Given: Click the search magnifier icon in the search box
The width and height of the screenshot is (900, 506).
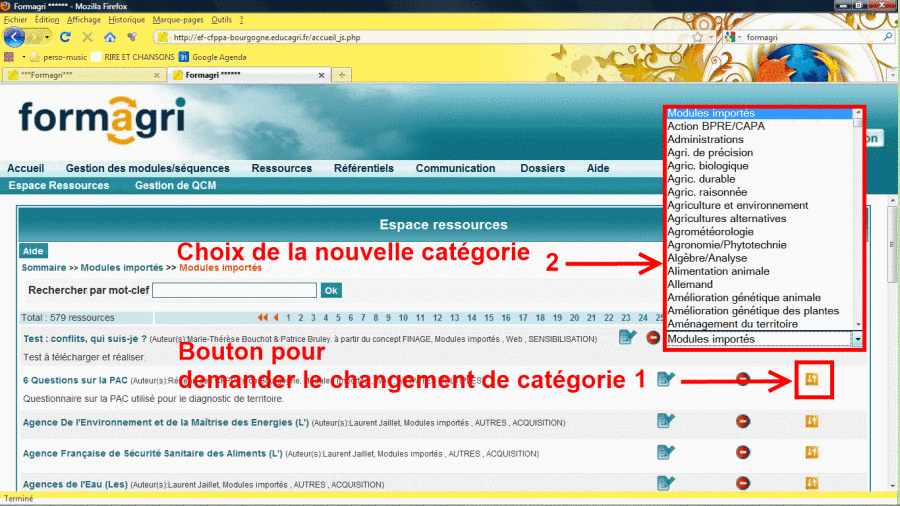Looking at the screenshot, I should click(888, 37).
